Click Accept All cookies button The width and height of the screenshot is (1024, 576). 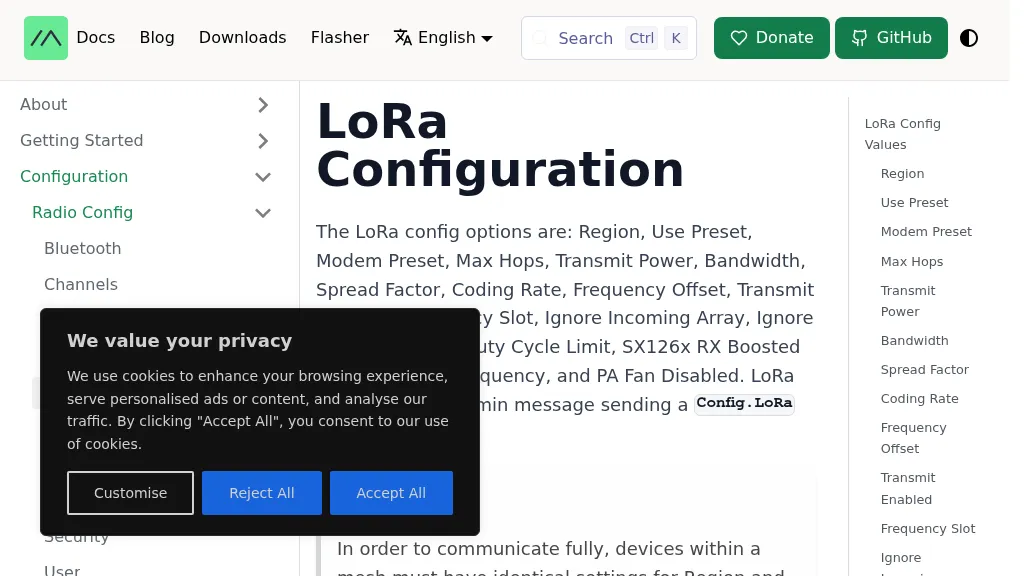pos(391,493)
